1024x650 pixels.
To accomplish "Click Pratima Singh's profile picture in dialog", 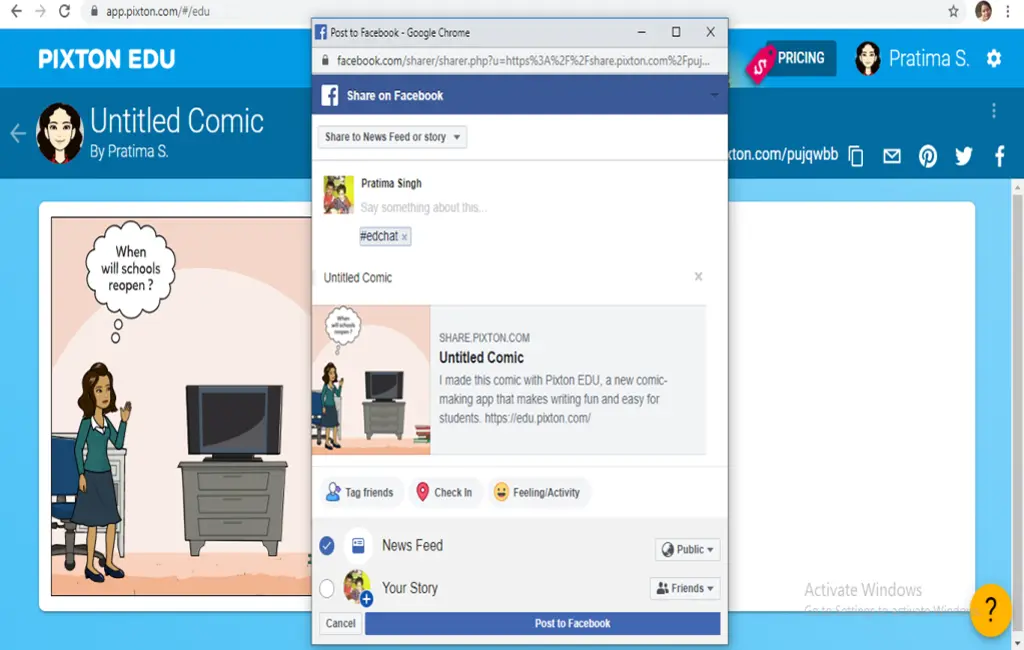I will [x=338, y=195].
